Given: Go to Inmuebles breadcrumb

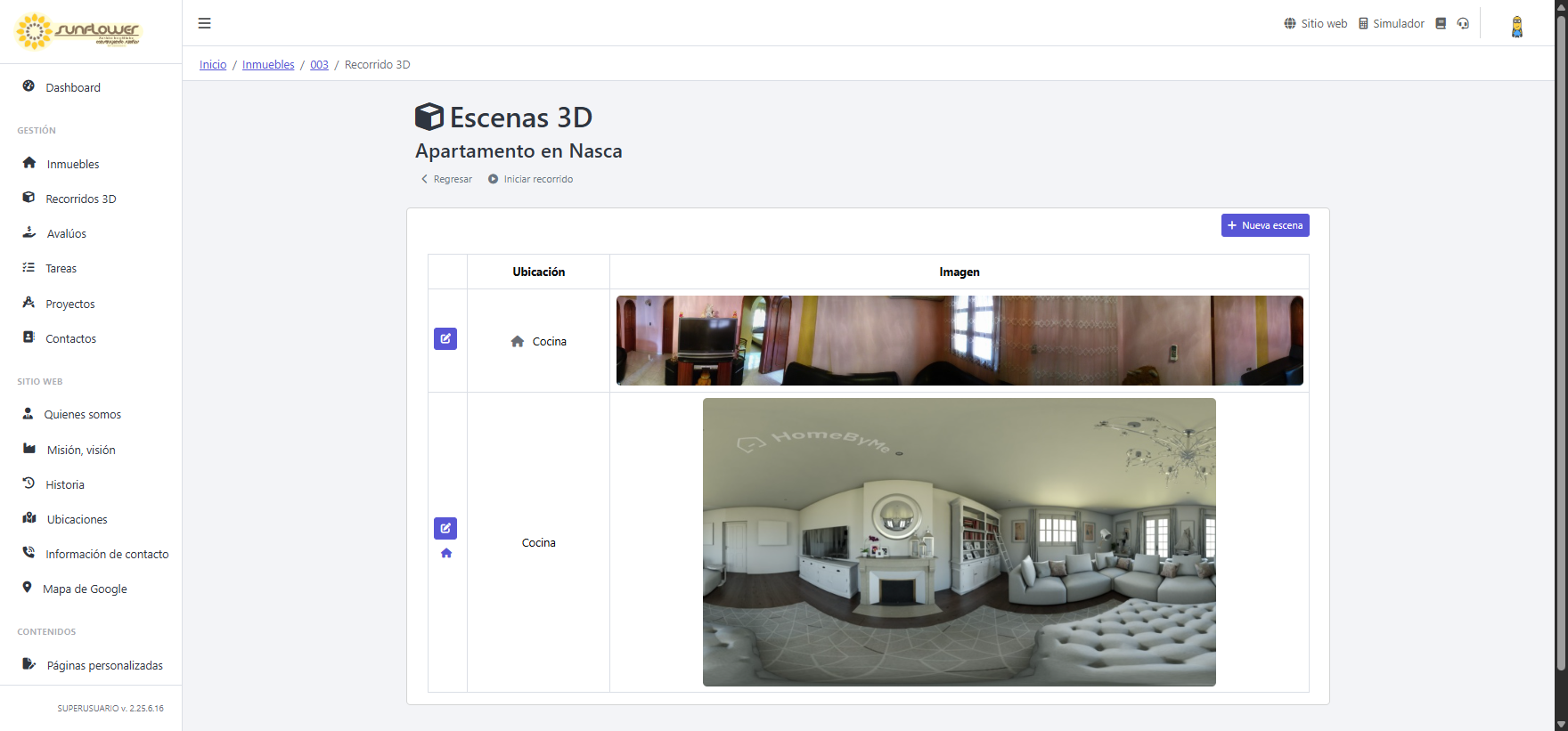Looking at the screenshot, I should click(x=268, y=65).
